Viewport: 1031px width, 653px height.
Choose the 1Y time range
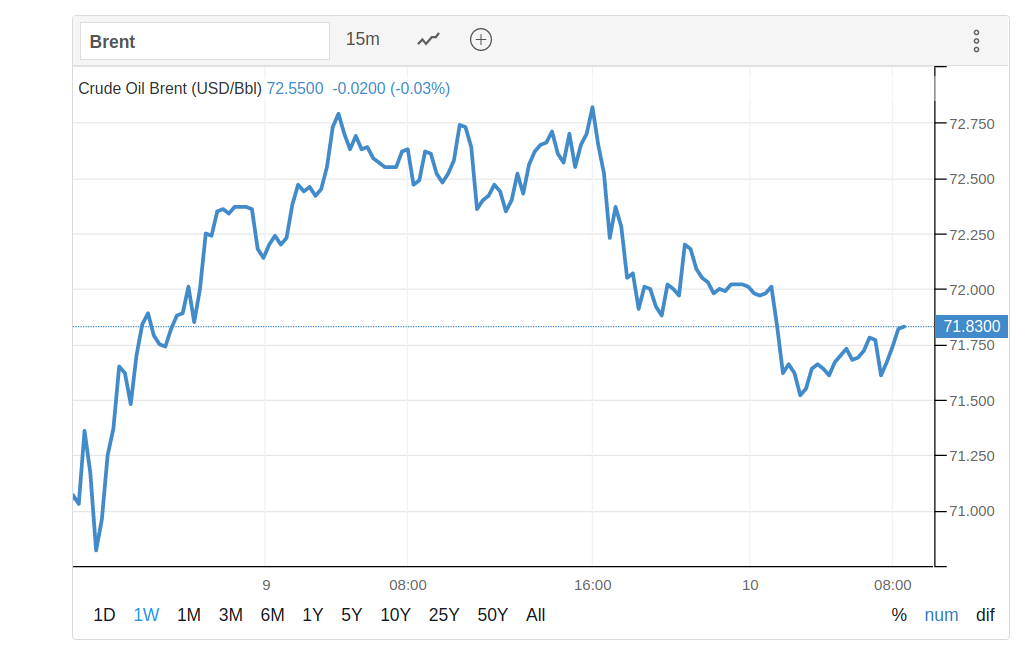pos(313,615)
